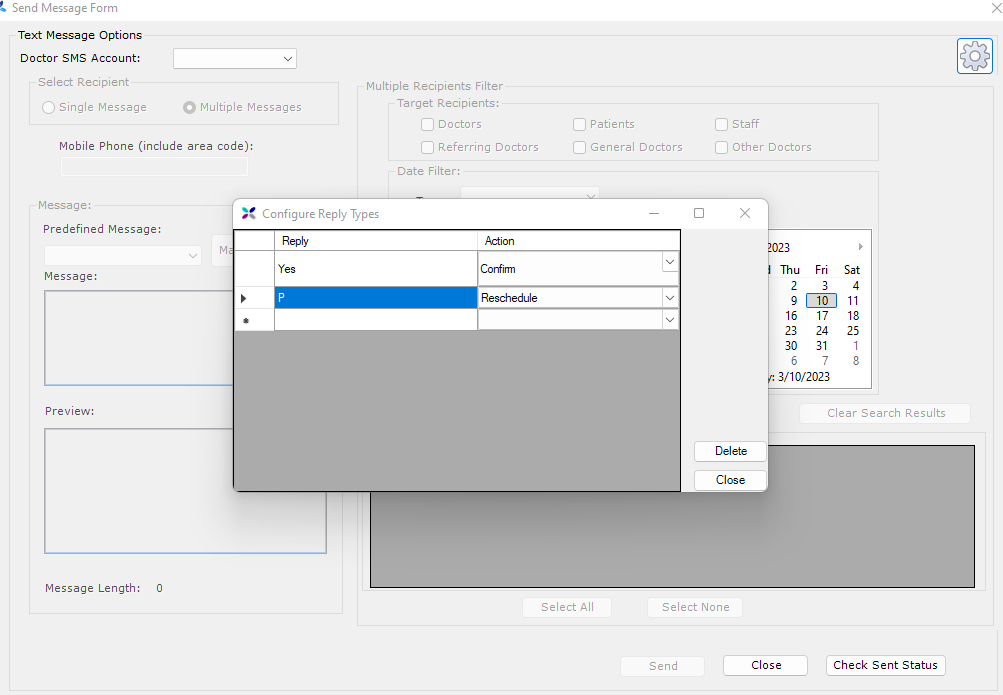The image size is (1003, 695).
Task: Click the Configure Reply Types window logo
Action: coord(249,213)
